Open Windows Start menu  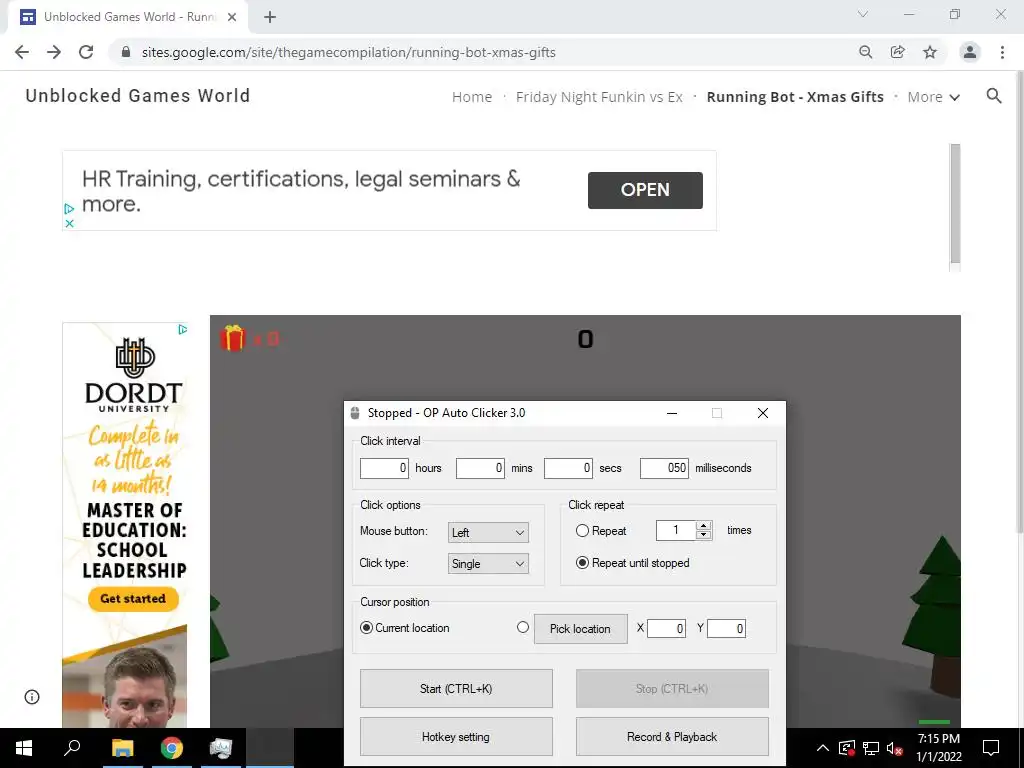point(24,748)
